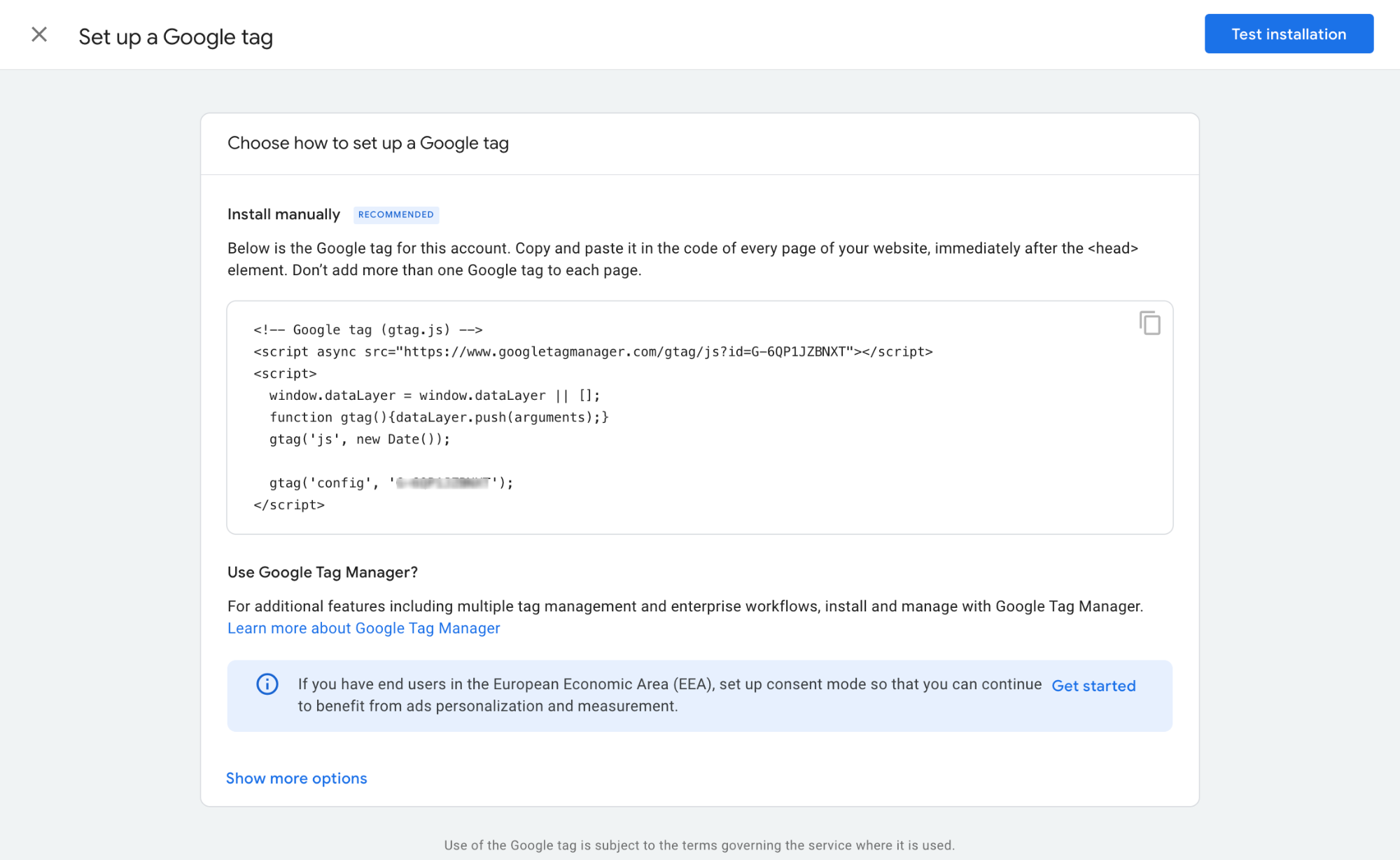Screen dimensions: 1400x860
Task: Click the Google tag (gtag.js) comment line
Action: click(368, 330)
